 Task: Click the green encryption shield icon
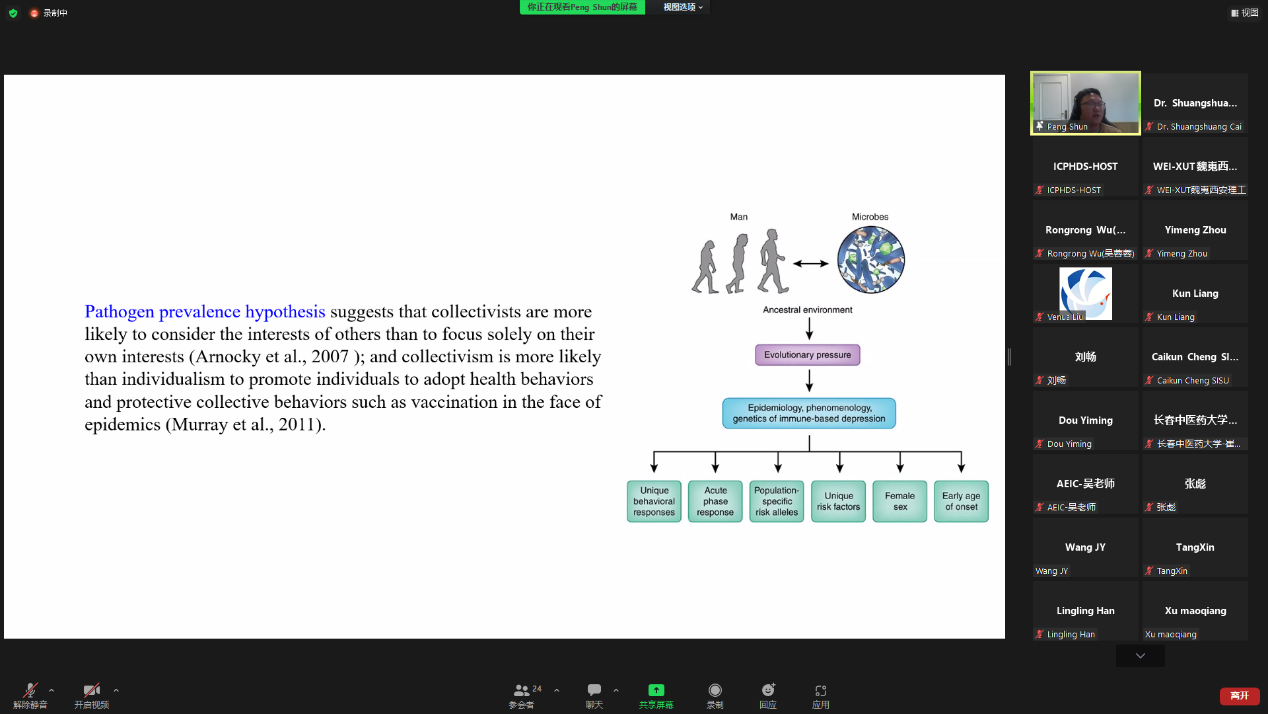point(13,13)
